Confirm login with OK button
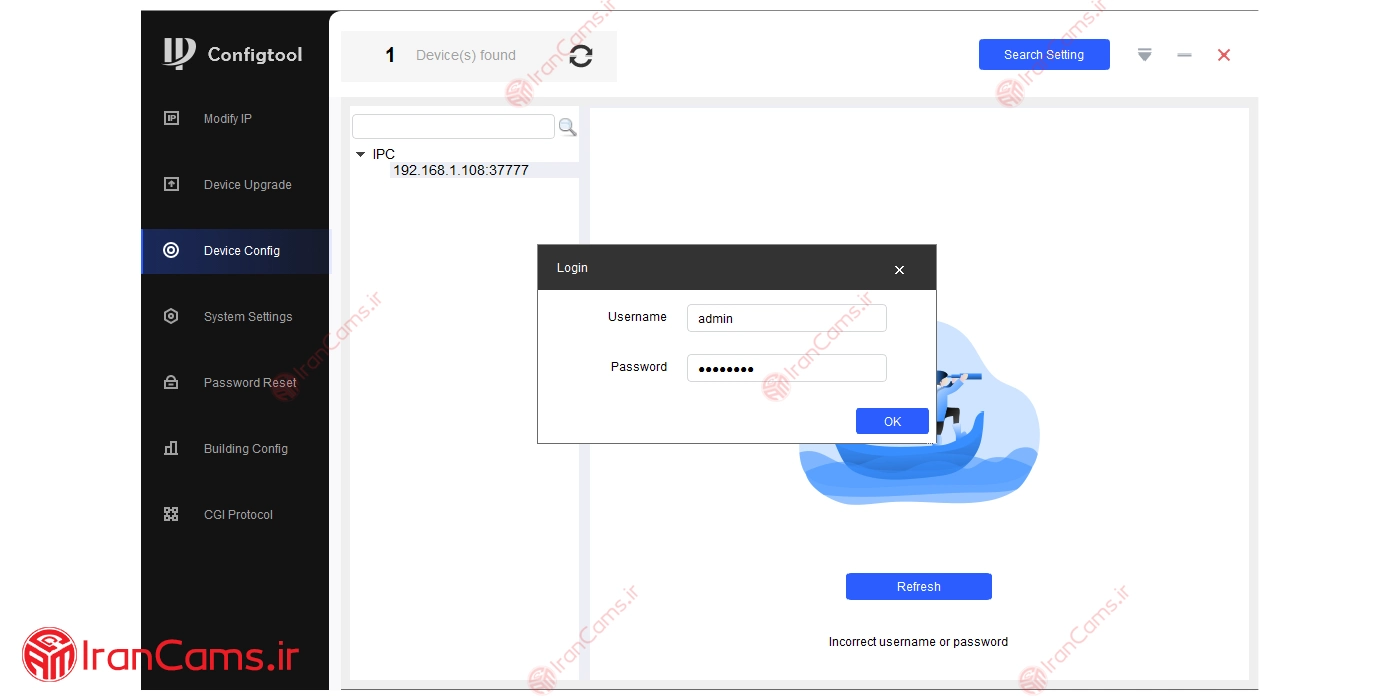1400x700 pixels. pos(892,421)
